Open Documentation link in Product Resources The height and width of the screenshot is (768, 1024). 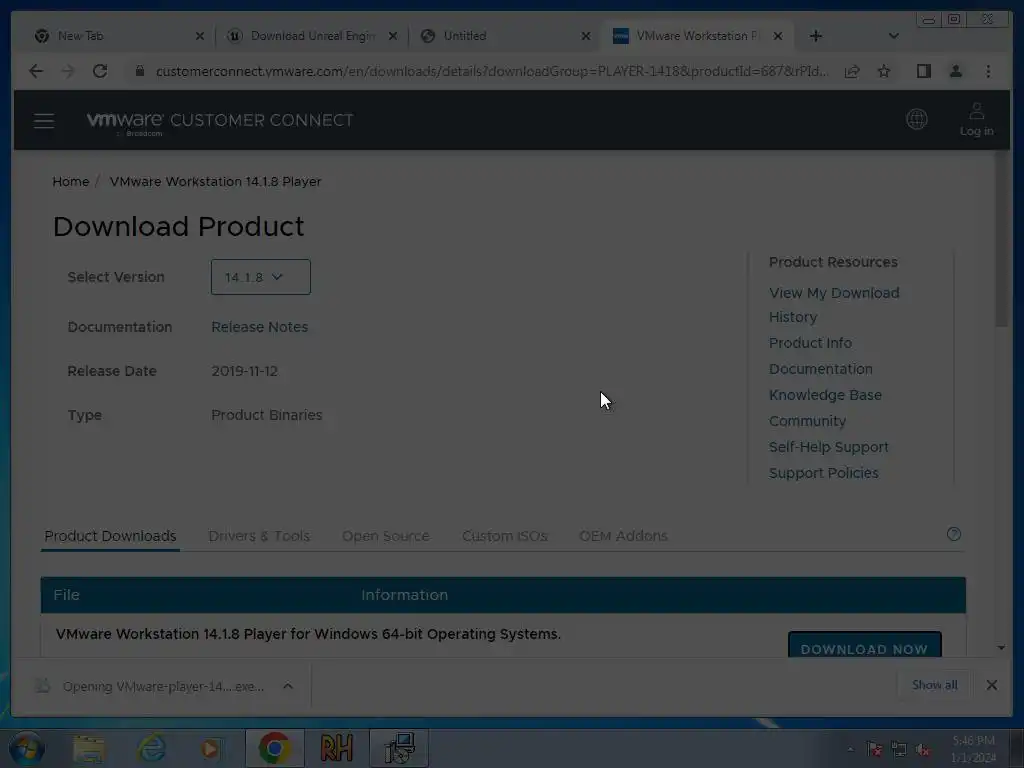click(x=820, y=369)
